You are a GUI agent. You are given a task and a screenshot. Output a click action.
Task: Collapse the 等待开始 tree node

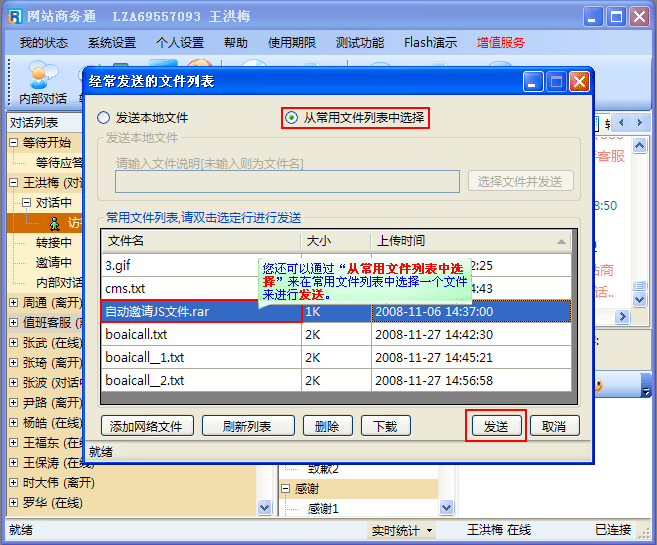(14, 143)
